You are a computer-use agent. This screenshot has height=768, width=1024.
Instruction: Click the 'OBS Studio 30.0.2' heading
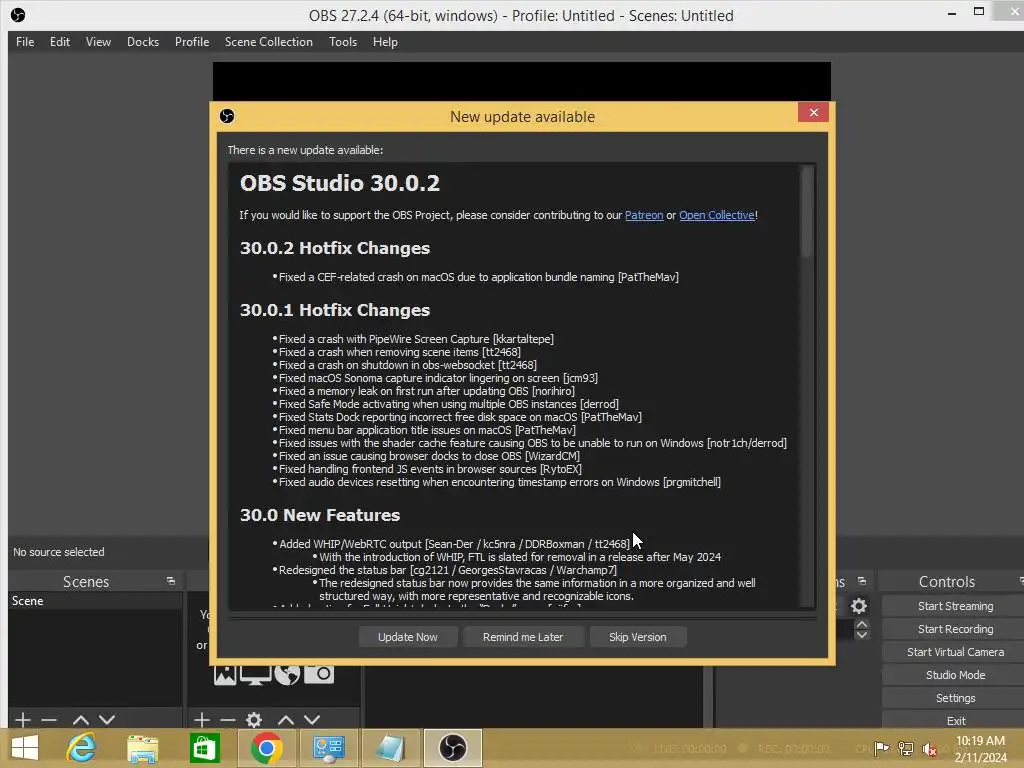[340, 183]
